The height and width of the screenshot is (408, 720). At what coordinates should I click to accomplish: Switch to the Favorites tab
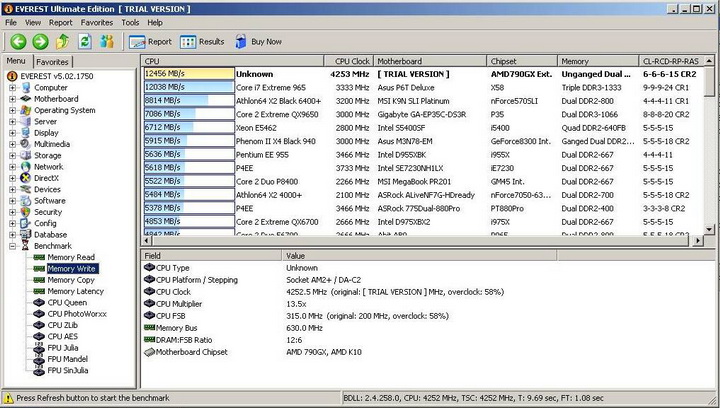(x=52, y=62)
